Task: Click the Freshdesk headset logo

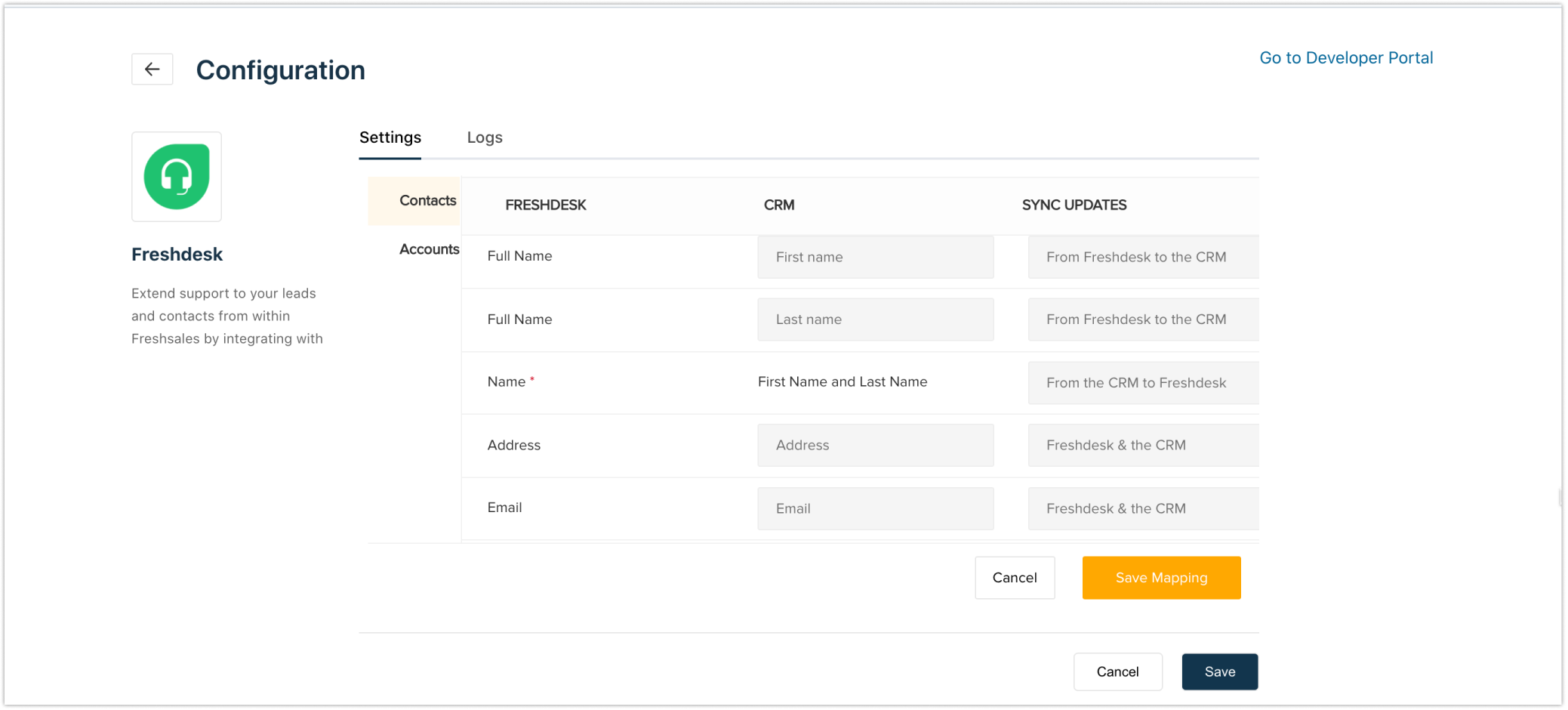Action: pos(177,177)
